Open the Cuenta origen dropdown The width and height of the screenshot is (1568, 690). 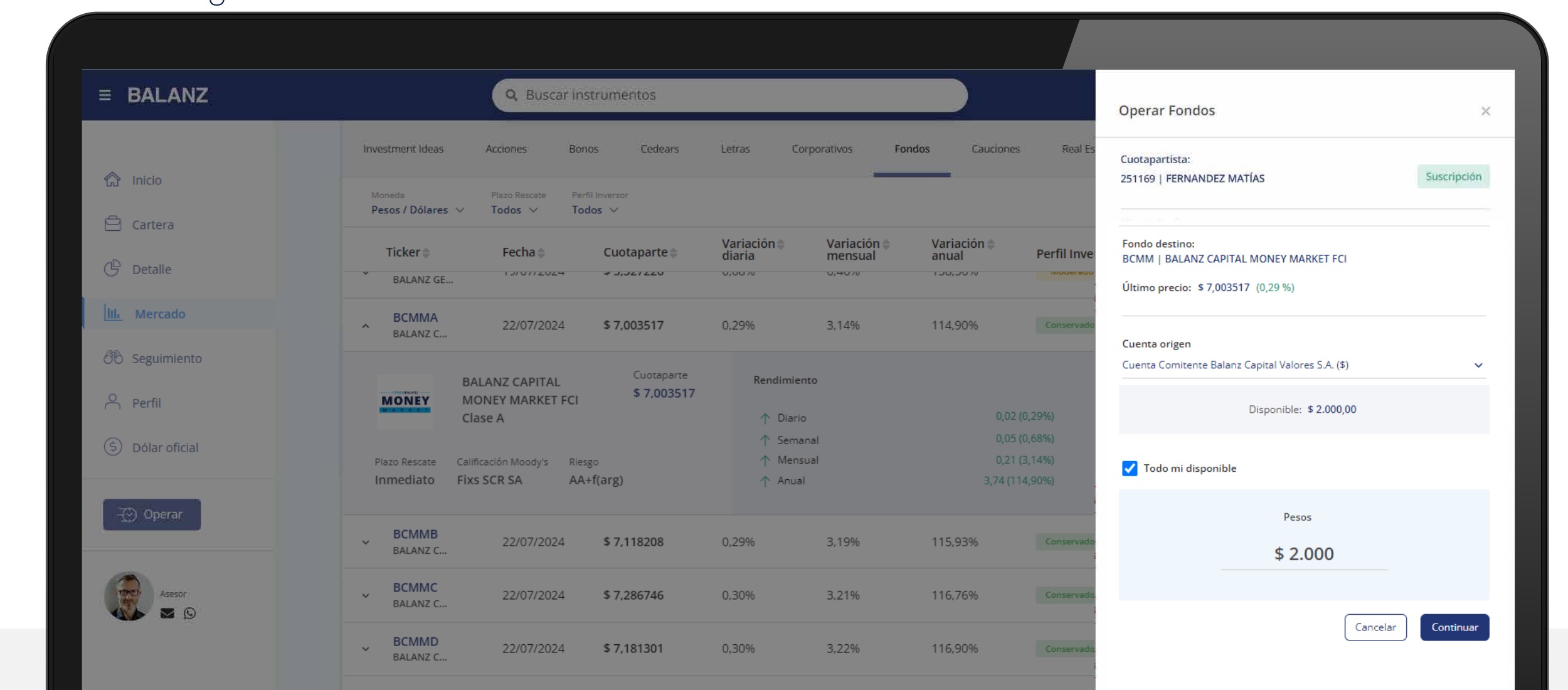point(1303,365)
